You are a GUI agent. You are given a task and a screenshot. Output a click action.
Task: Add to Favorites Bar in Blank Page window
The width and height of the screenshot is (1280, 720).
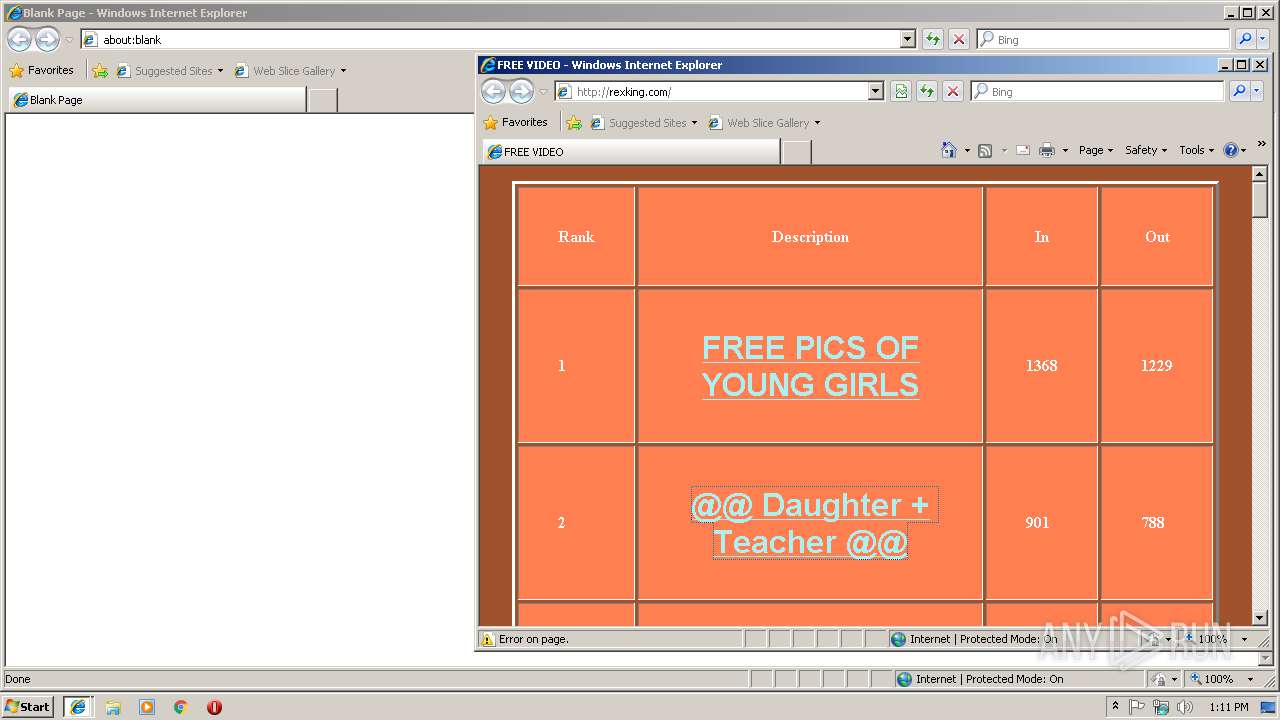[99, 70]
